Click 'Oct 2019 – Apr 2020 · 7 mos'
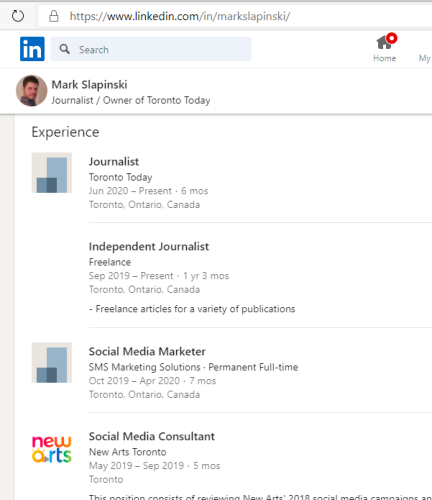The image size is (432, 500). [x=152, y=381]
